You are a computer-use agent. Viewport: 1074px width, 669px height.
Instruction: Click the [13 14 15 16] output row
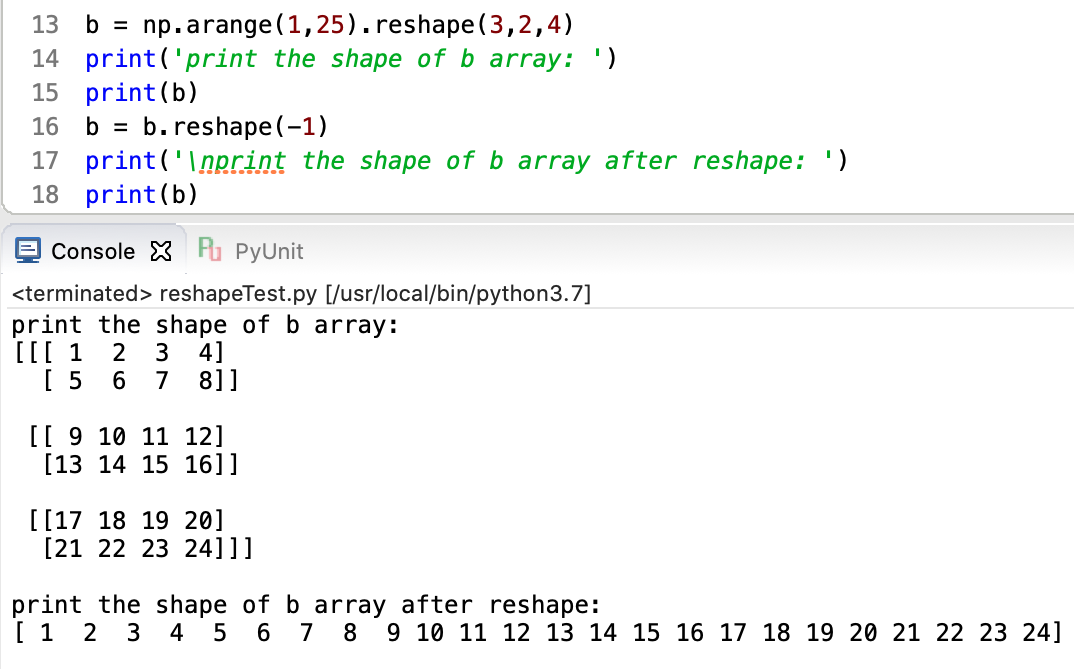(x=140, y=465)
